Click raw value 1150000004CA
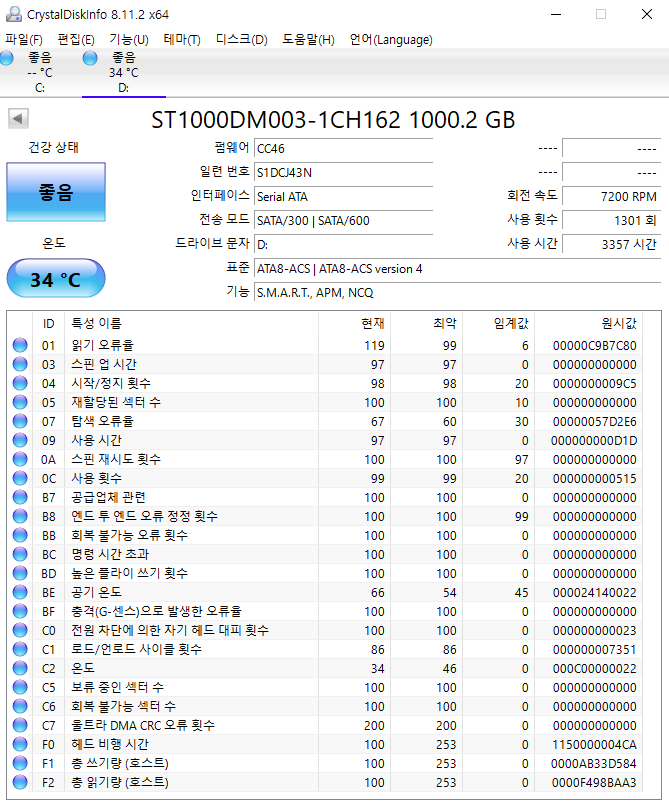 coord(595,744)
